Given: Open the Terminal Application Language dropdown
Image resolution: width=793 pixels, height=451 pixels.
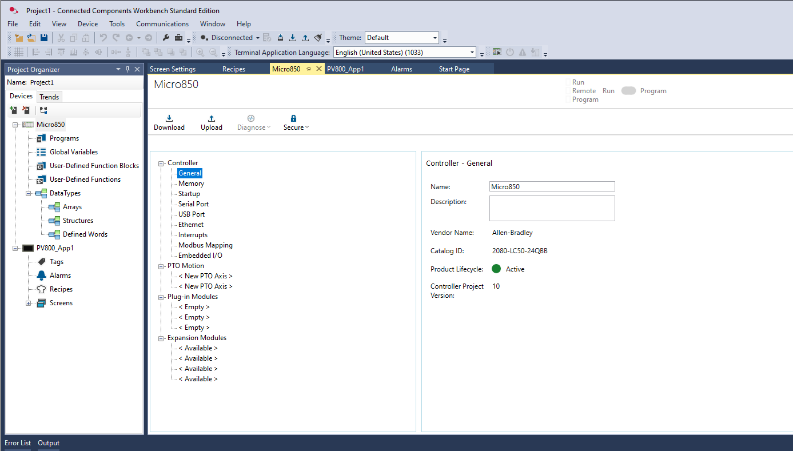Looking at the screenshot, I should coord(472,52).
